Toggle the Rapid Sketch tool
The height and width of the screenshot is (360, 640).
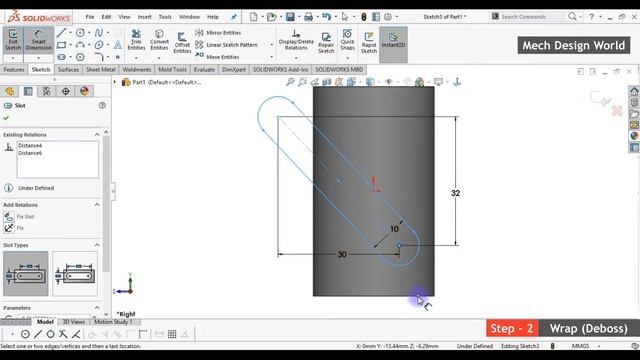click(369, 43)
